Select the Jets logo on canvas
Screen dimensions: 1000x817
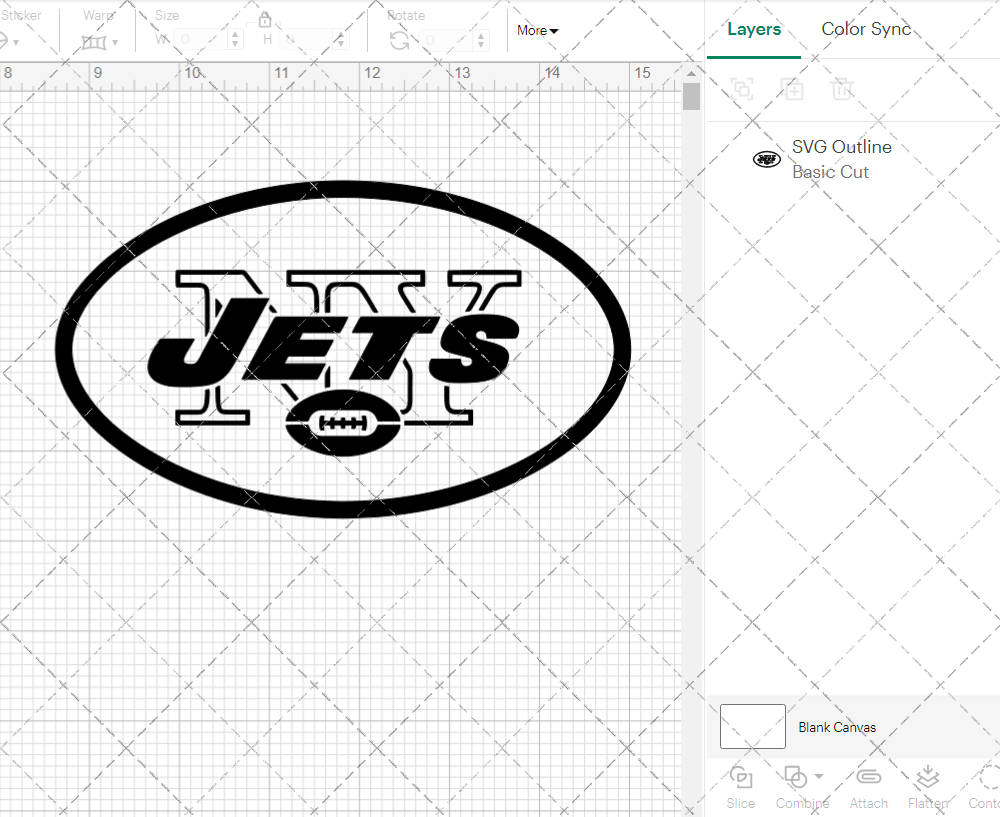(x=343, y=350)
